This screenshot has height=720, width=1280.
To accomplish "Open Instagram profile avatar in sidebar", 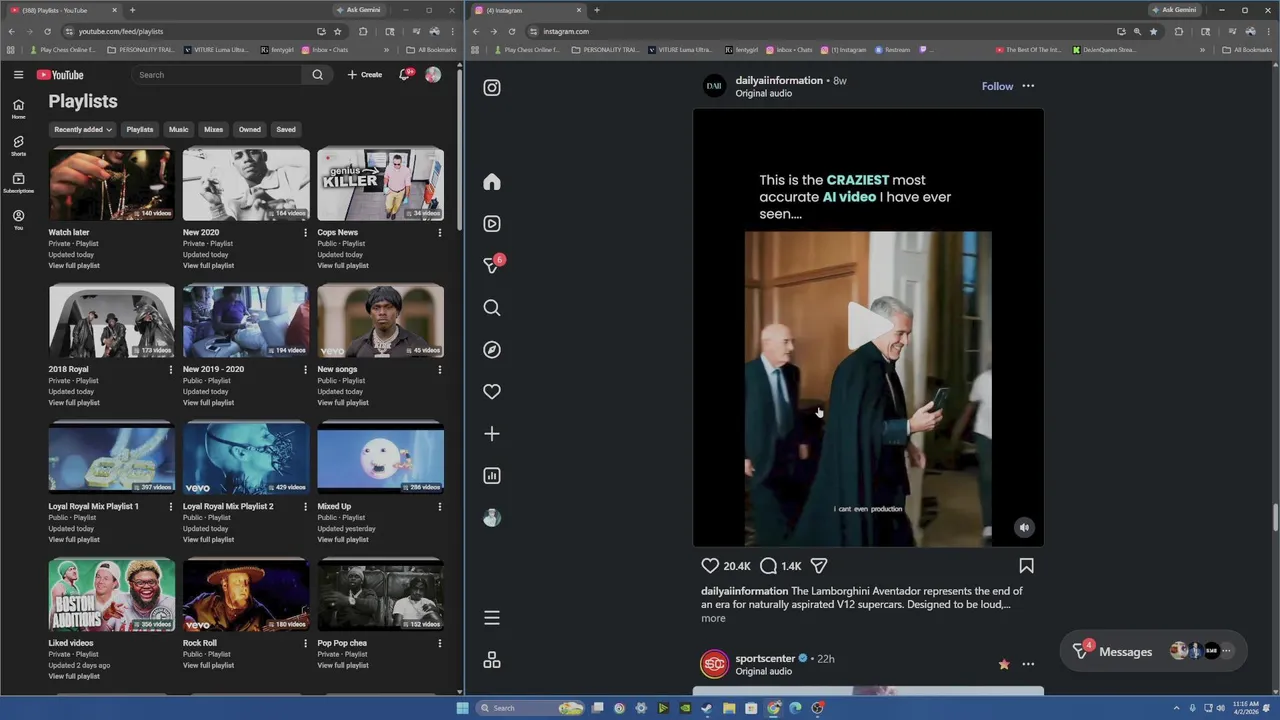I will (x=492, y=518).
